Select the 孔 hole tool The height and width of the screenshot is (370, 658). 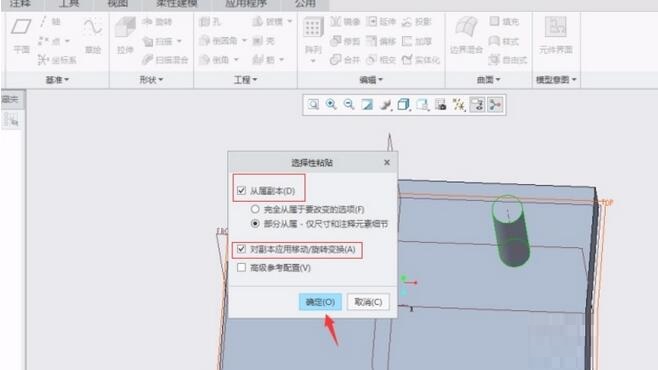click(210, 22)
